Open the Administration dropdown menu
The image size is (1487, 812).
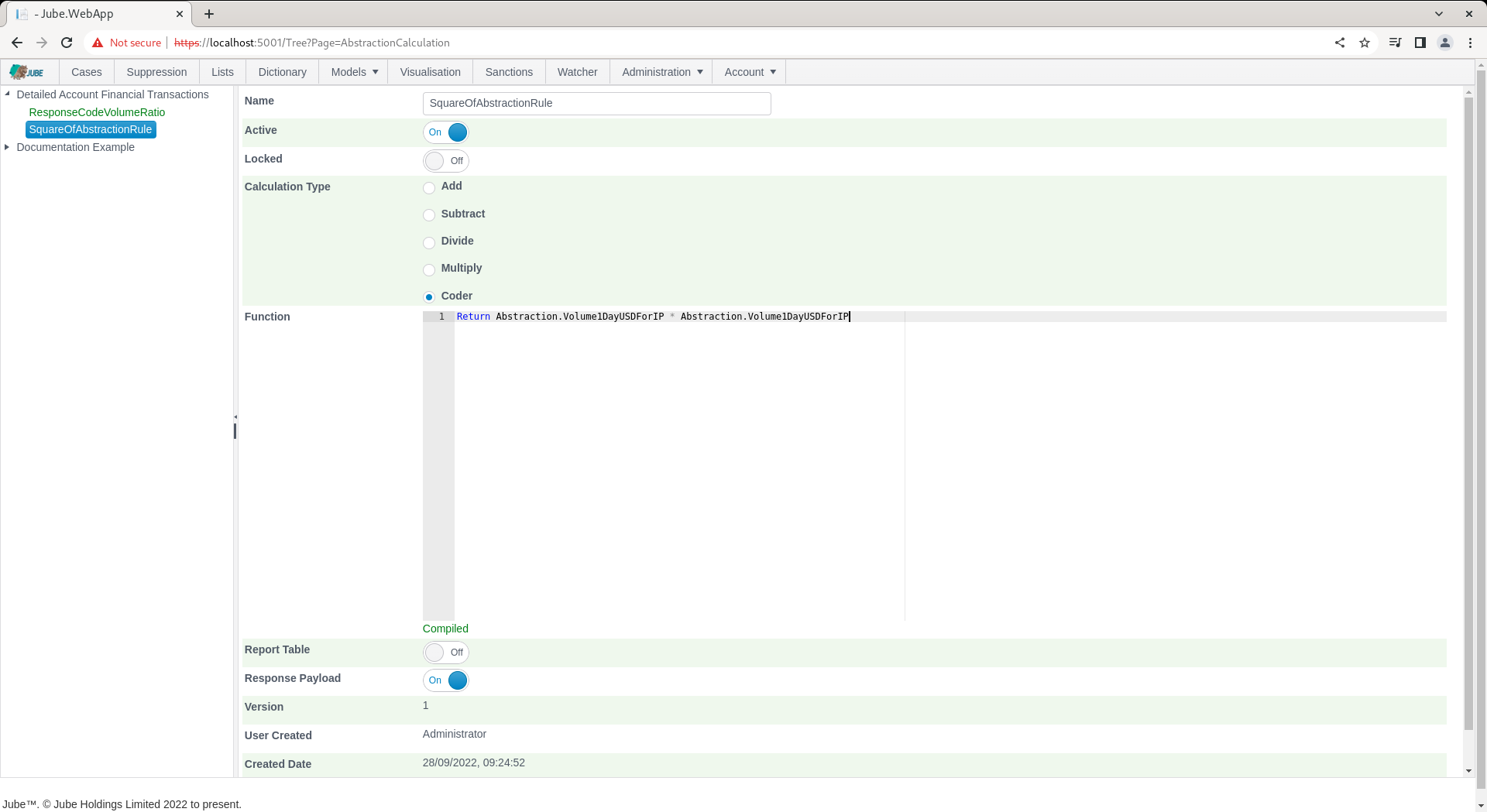tap(662, 72)
